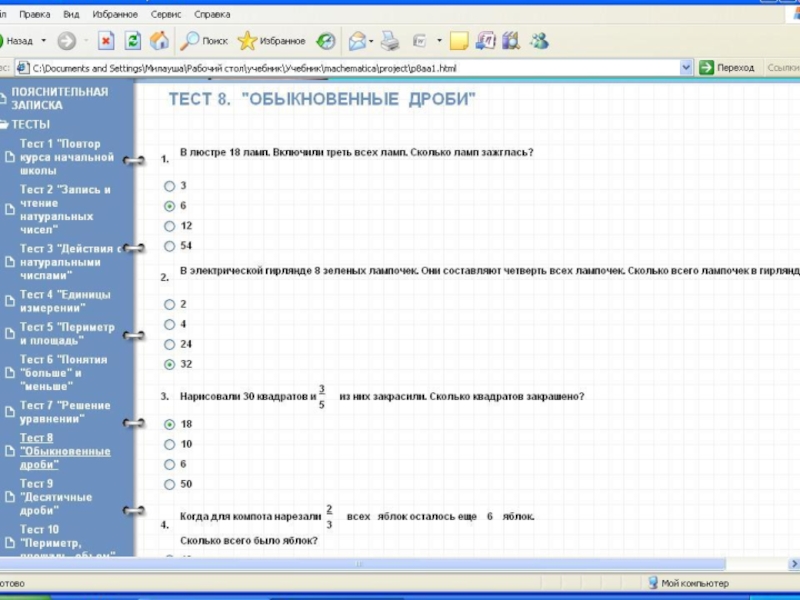800x600 pixels.
Task: Select answer 12 for question 1
Action: point(169,226)
